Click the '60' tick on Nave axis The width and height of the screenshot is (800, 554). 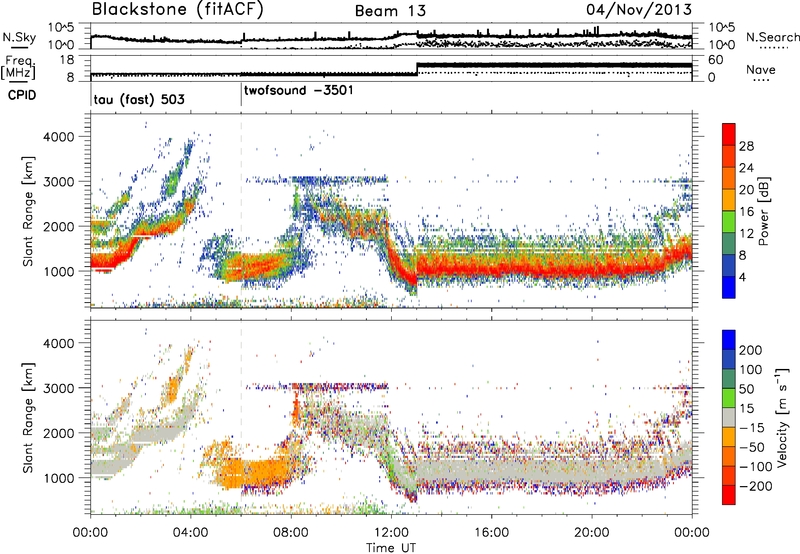pyautogui.click(x=715, y=60)
